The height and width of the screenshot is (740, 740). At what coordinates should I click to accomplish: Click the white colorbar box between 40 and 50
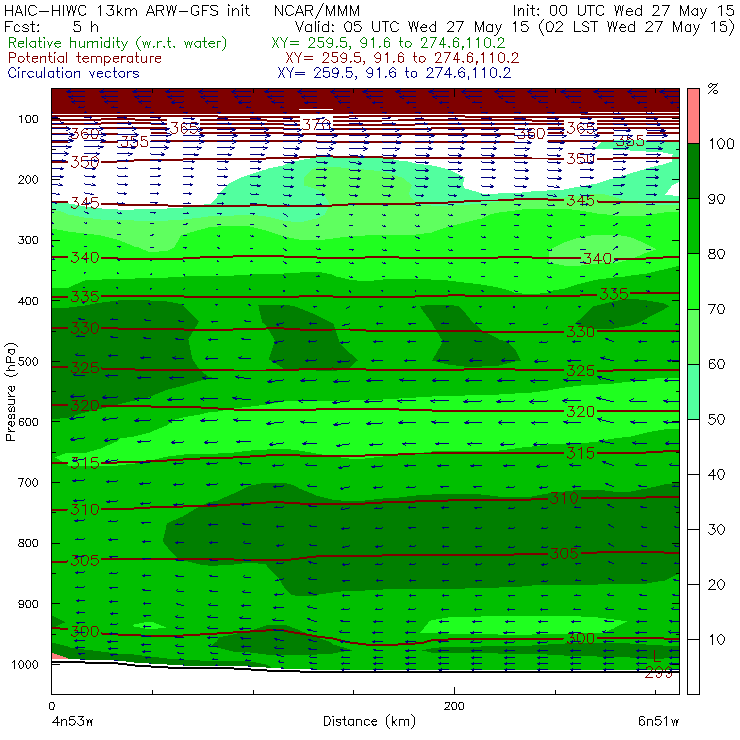693,446
